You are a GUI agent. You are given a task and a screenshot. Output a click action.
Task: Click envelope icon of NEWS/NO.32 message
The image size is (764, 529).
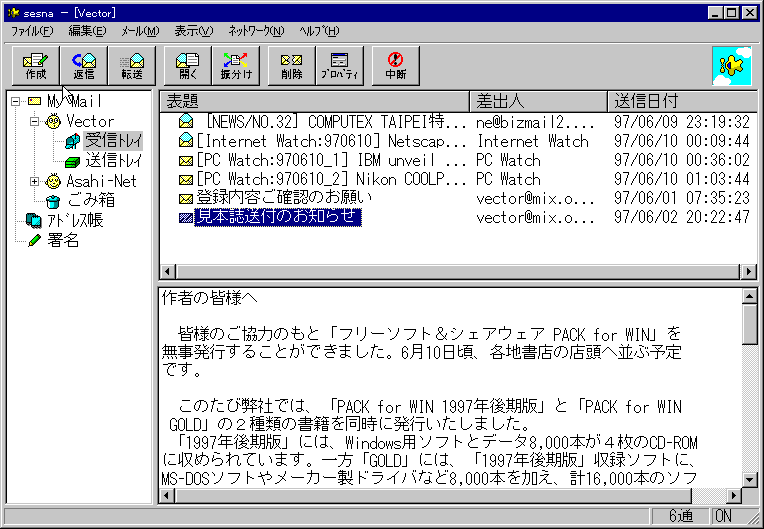186,120
